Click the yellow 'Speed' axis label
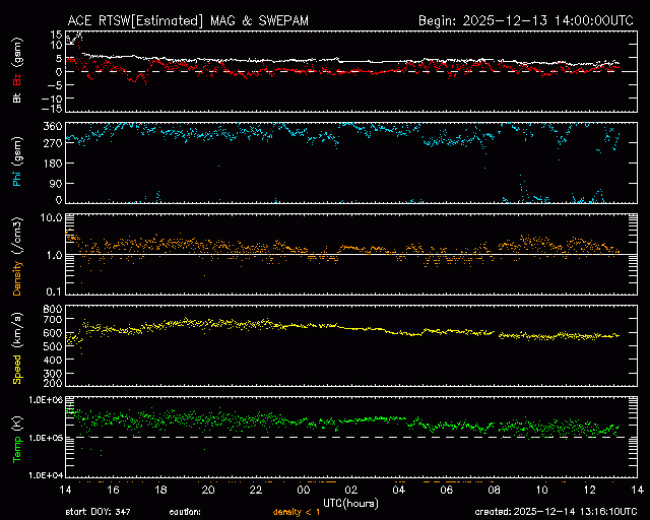 pos(17,369)
